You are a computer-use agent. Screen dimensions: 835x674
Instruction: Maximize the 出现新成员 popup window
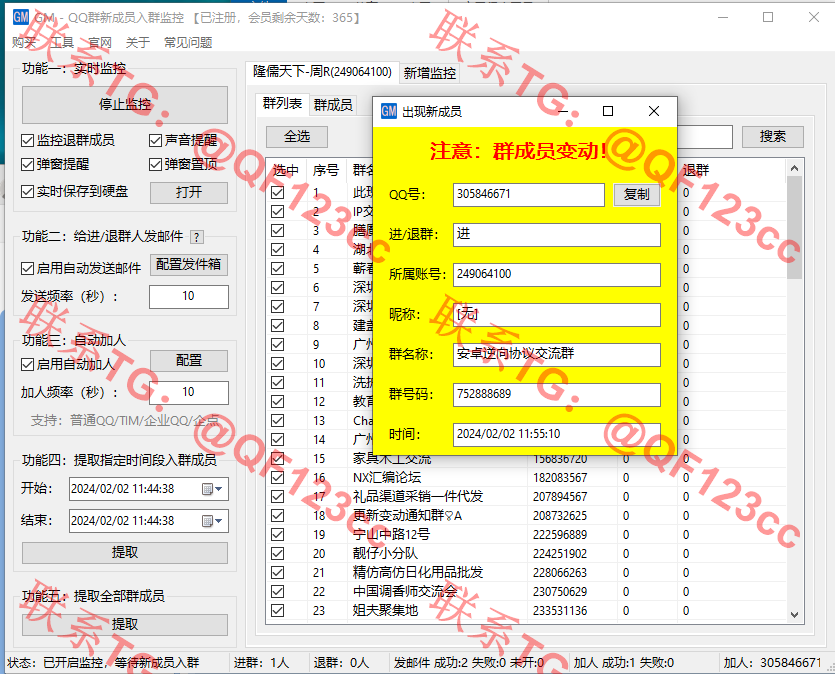[x=608, y=111]
